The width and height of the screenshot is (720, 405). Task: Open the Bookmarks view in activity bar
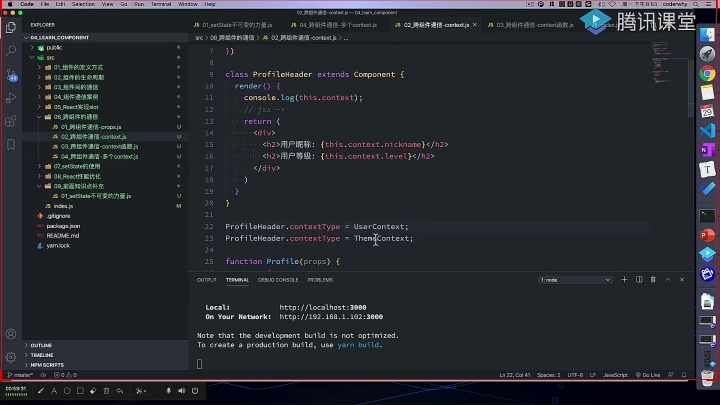(11, 145)
